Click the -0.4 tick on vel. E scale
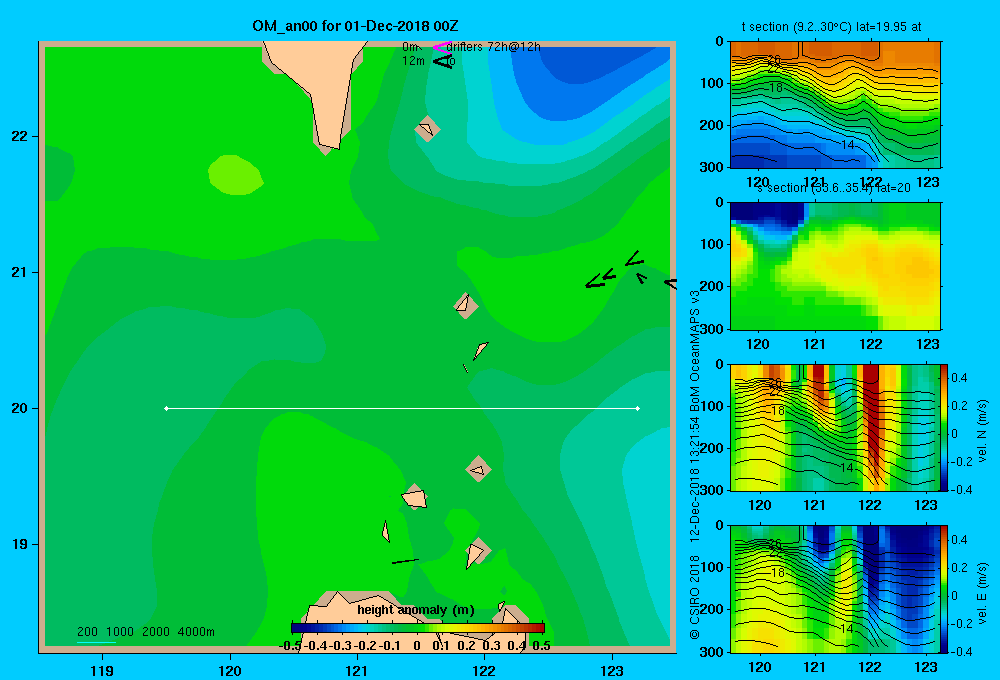This screenshot has height=680, width=1000. tap(961, 651)
